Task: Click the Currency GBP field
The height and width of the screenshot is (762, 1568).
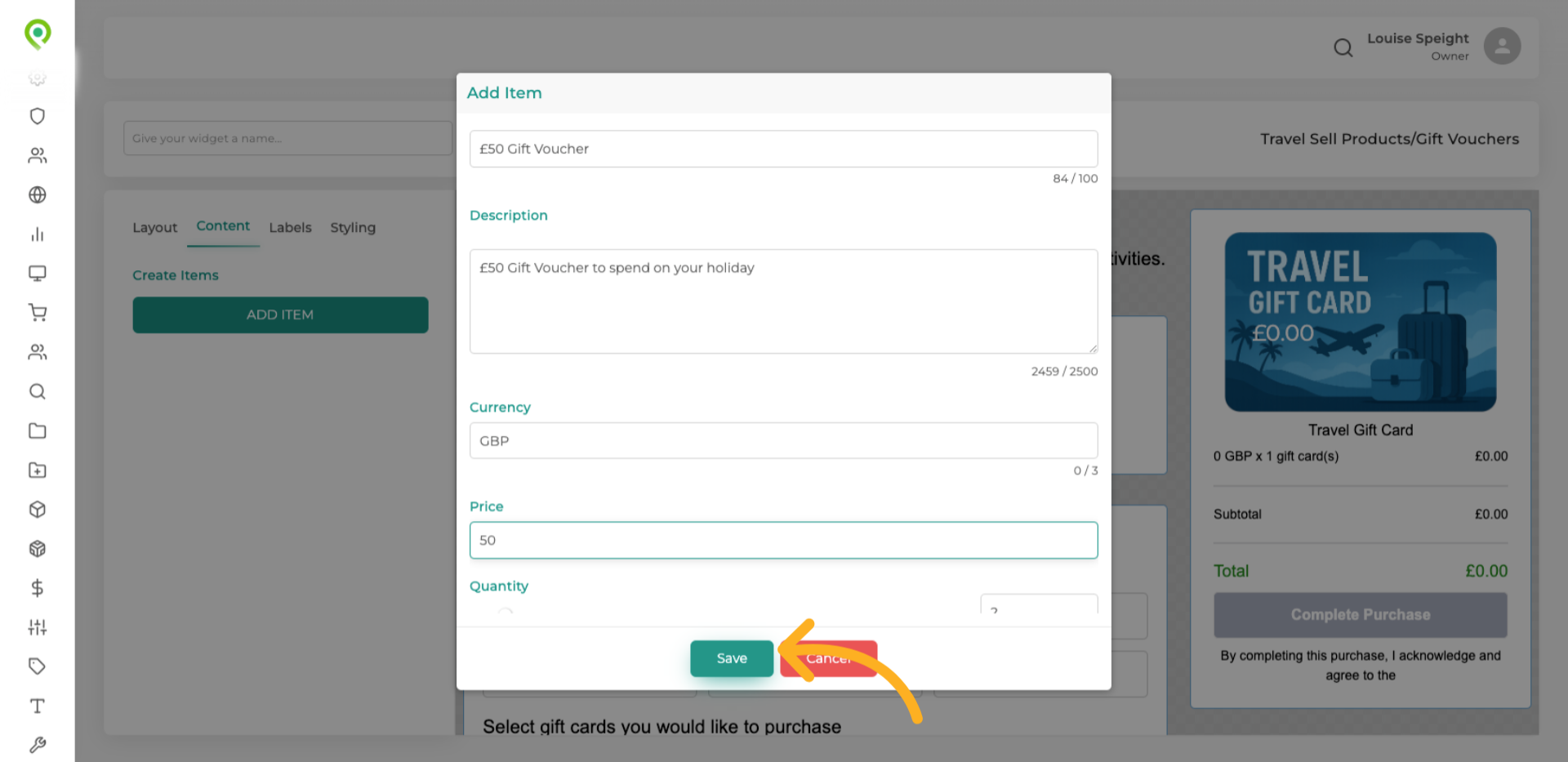Action: coord(783,440)
